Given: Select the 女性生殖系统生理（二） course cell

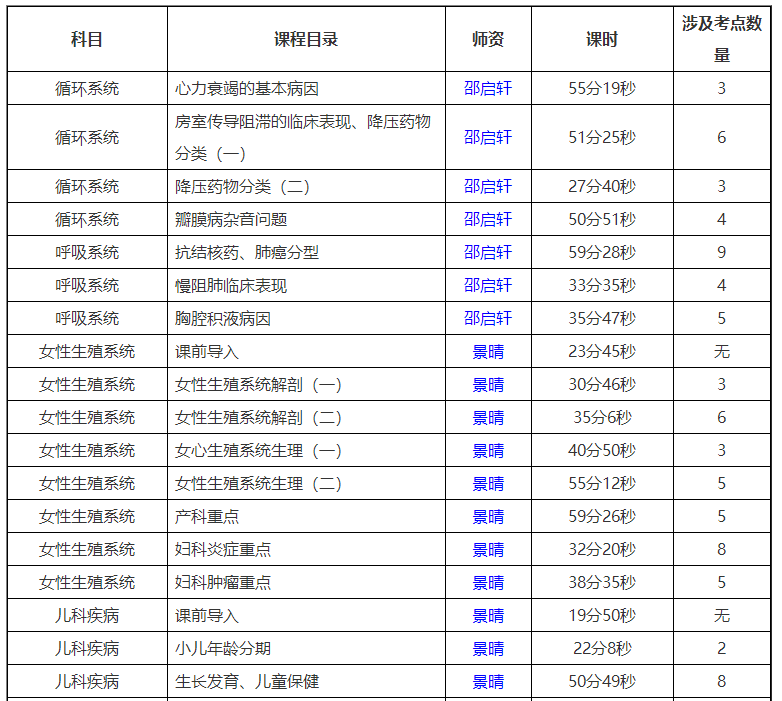Looking at the screenshot, I should click(x=258, y=484).
